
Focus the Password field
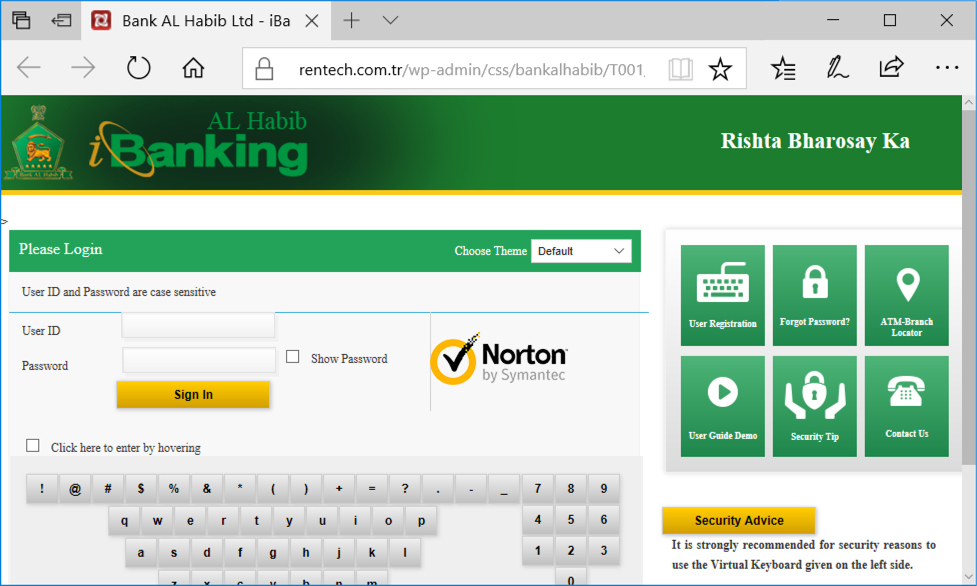coord(199,360)
